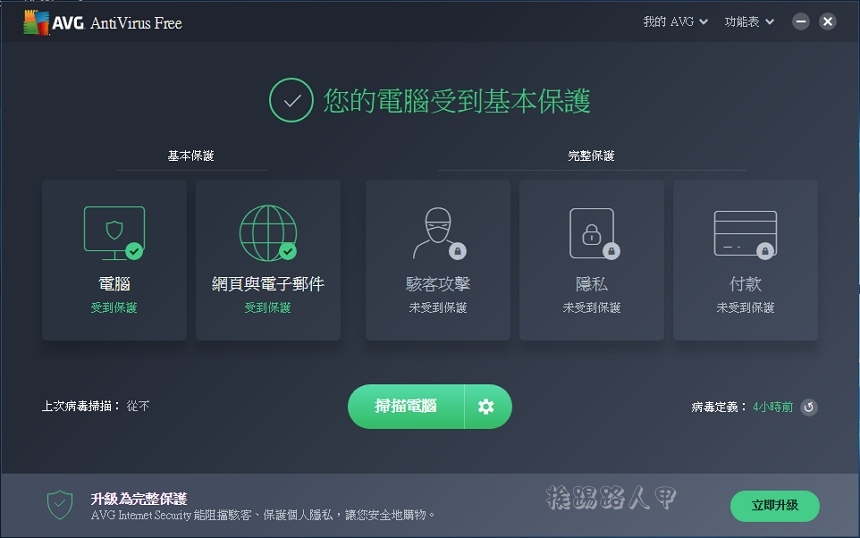Click 受到保護 status under 電腦
Viewport: 860px width, 538px height.
[114, 308]
